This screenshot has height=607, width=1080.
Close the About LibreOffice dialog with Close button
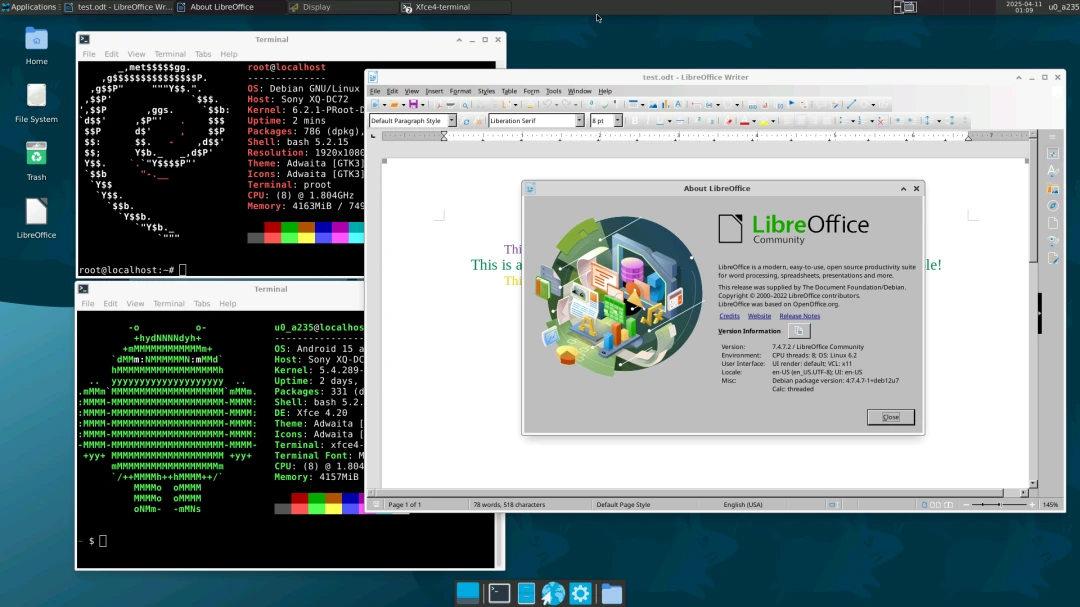[x=890, y=417]
